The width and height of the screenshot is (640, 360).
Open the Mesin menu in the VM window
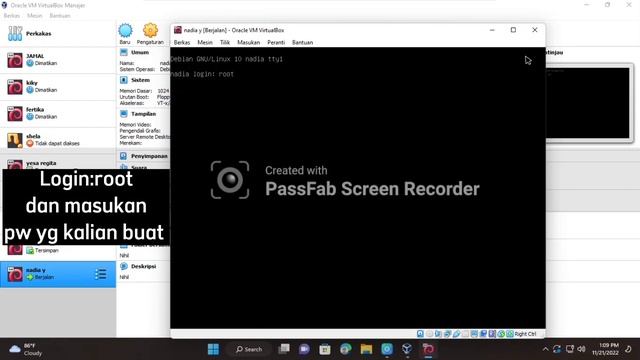pyautogui.click(x=205, y=42)
